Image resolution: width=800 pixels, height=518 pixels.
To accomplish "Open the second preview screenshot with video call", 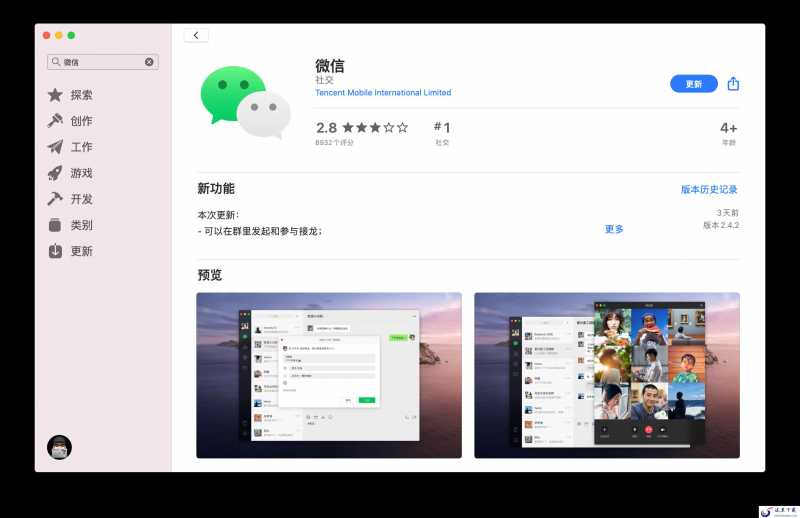I will (x=607, y=375).
